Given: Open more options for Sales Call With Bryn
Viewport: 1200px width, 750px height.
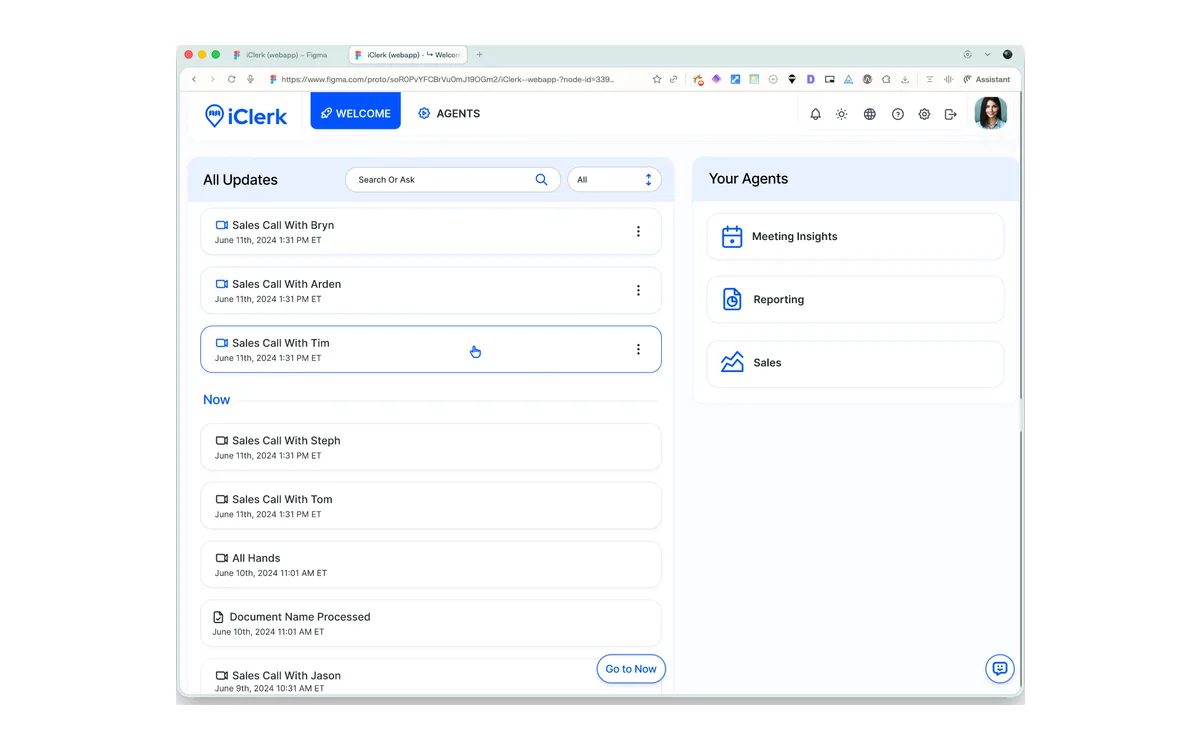Looking at the screenshot, I should [x=638, y=232].
